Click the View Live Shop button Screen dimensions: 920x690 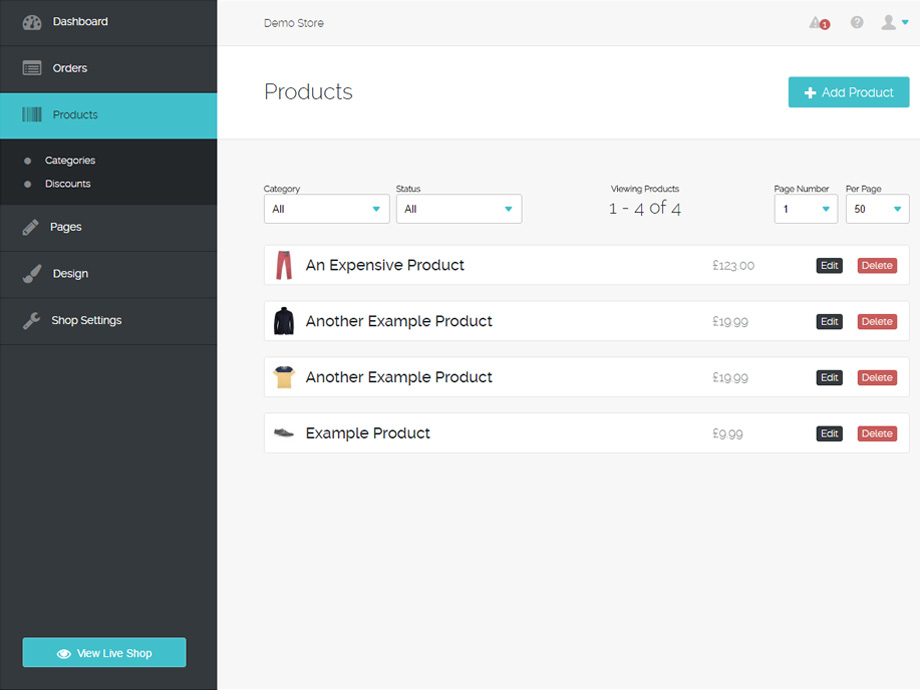tap(104, 653)
